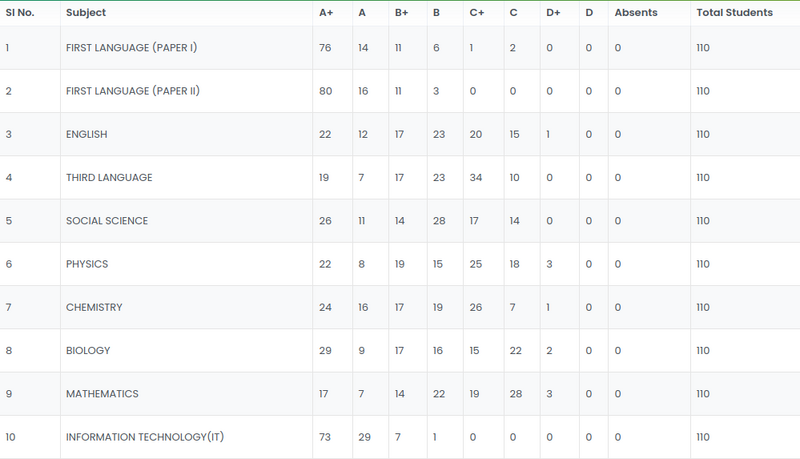
Task: Click the THIRD LANGUAGE subject cell
Action: (x=109, y=177)
